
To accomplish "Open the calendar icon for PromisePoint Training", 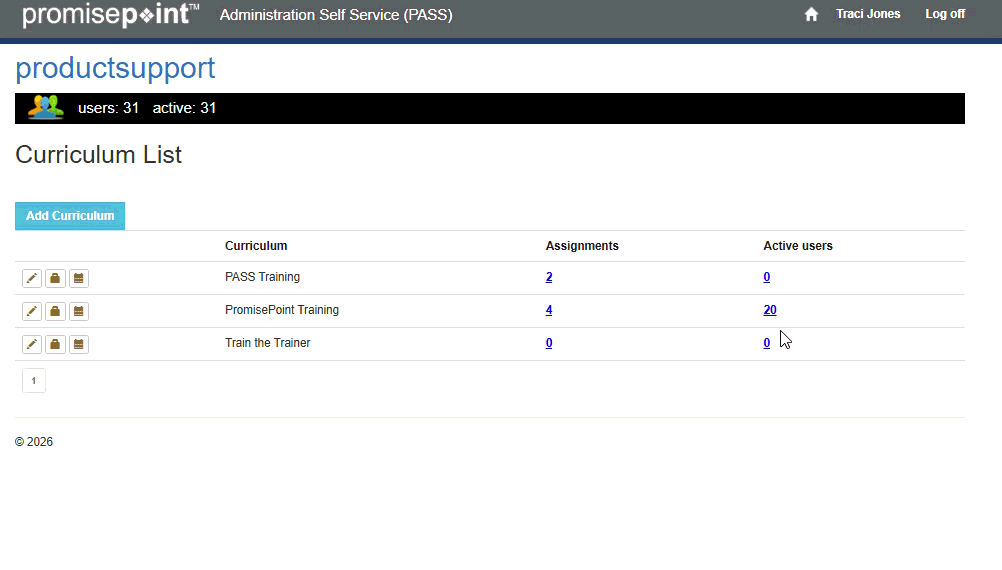I will tap(79, 311).
